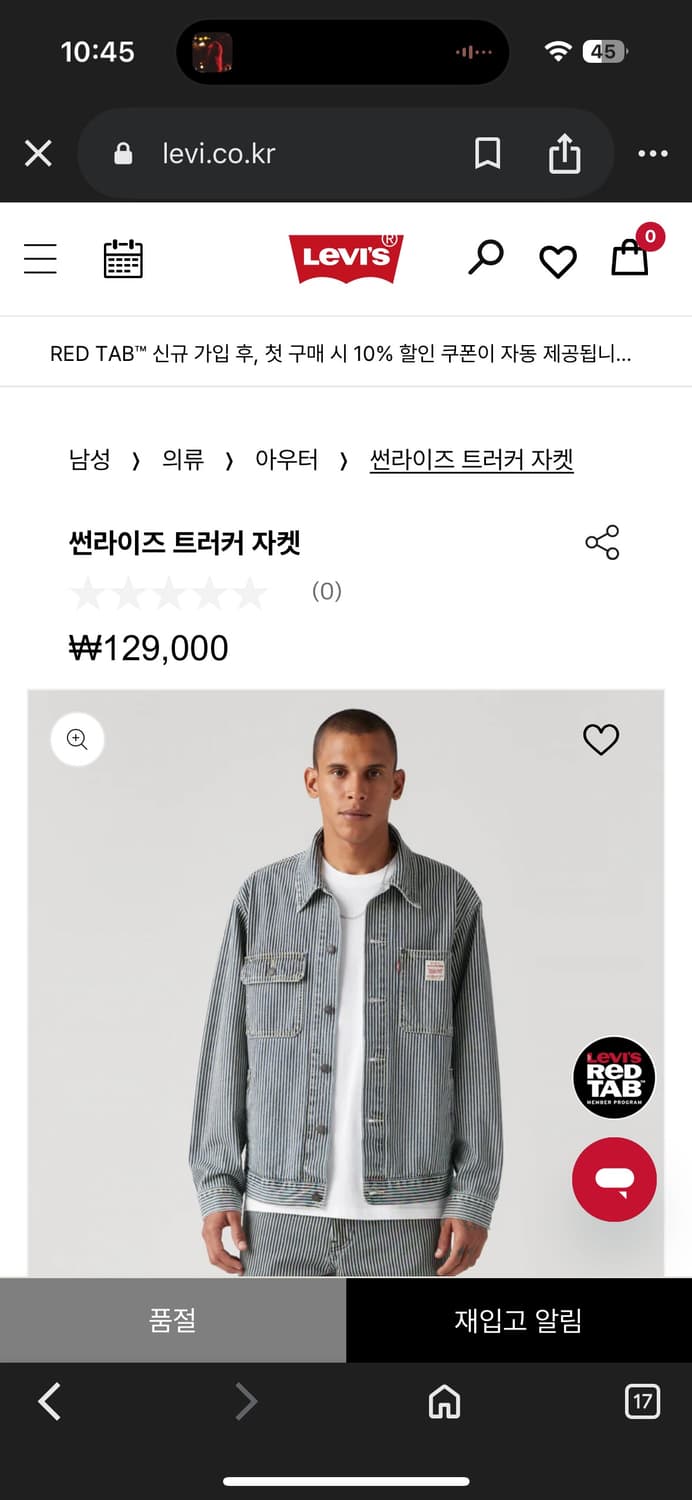Open the shopping bag cart
692x1500 pixels.
[x=631, y=256]
